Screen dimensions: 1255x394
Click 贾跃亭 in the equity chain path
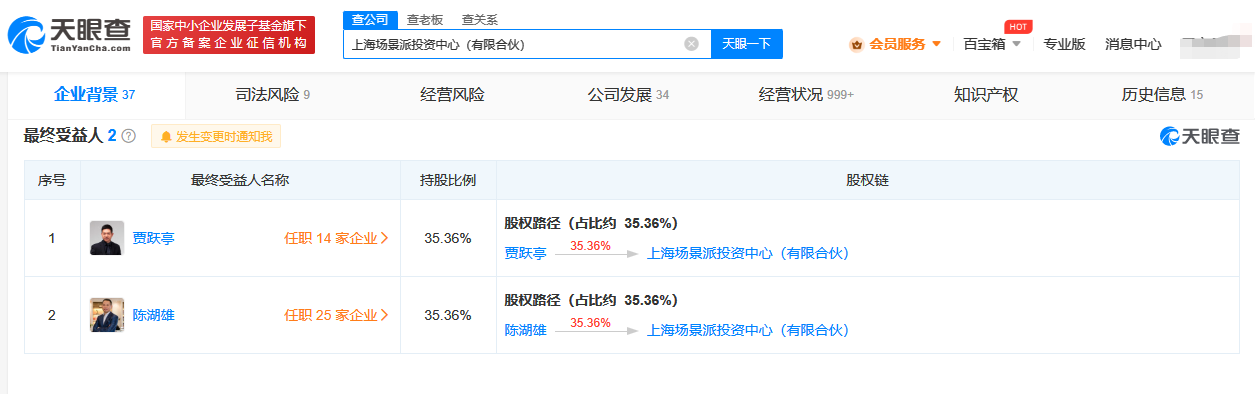[x=525, y=254]
